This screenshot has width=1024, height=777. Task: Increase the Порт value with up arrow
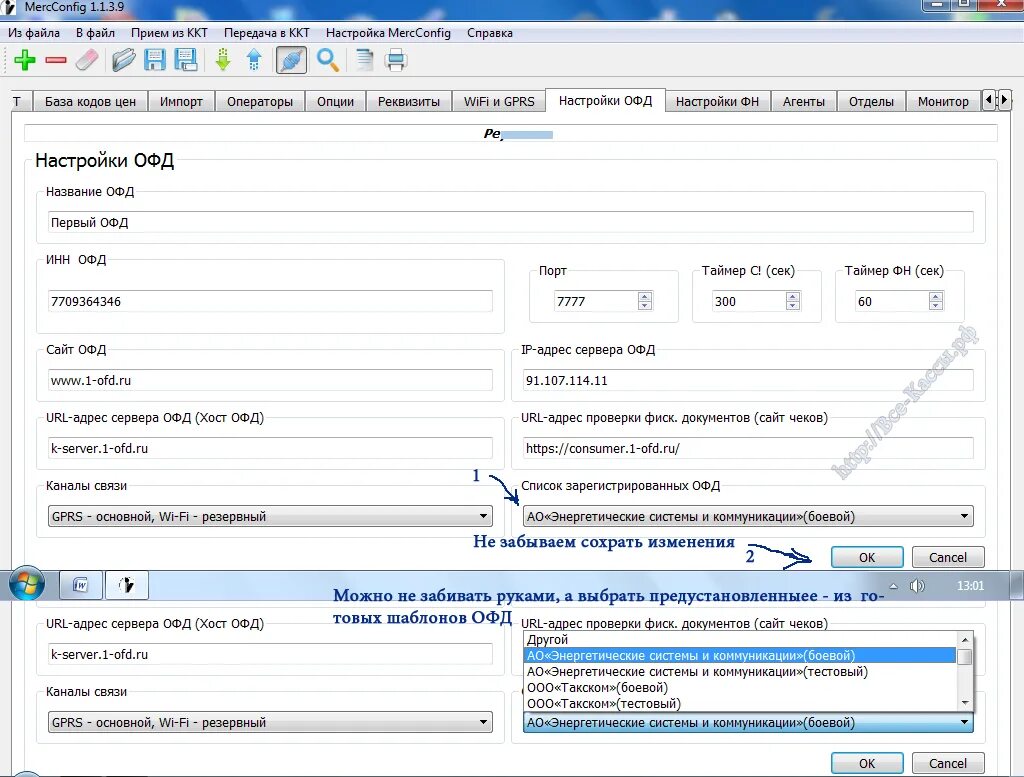[645, 296]
